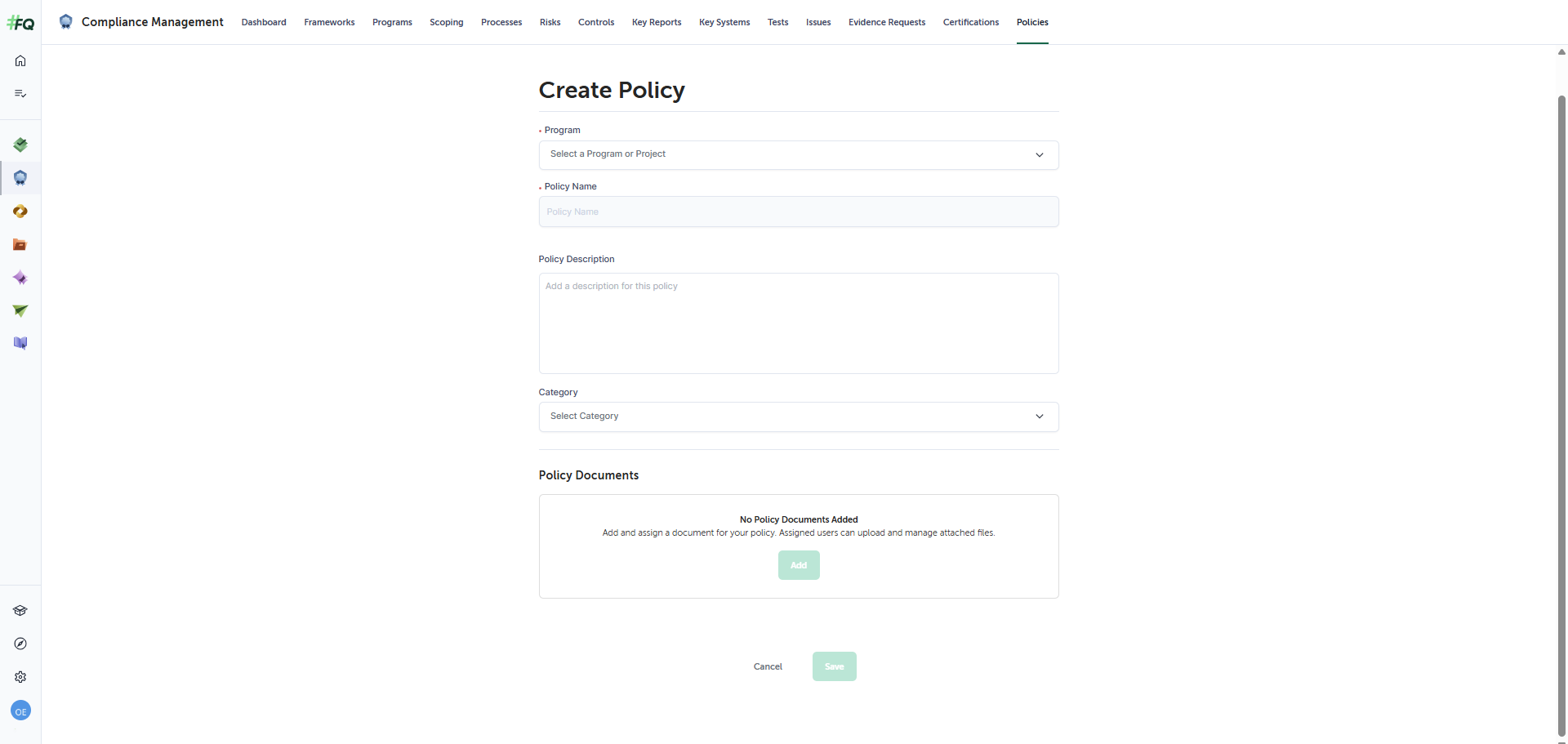Open the Certifications tab
Viewport: 1568px width, 744px height.
(971, 22)
